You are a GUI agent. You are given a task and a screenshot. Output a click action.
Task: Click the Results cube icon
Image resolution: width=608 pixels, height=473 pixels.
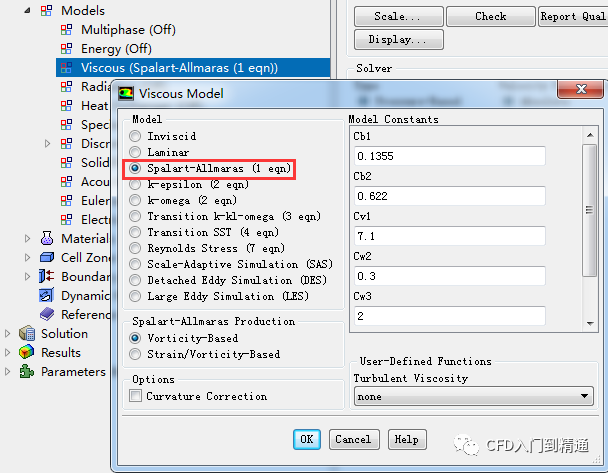pos(26,352)
